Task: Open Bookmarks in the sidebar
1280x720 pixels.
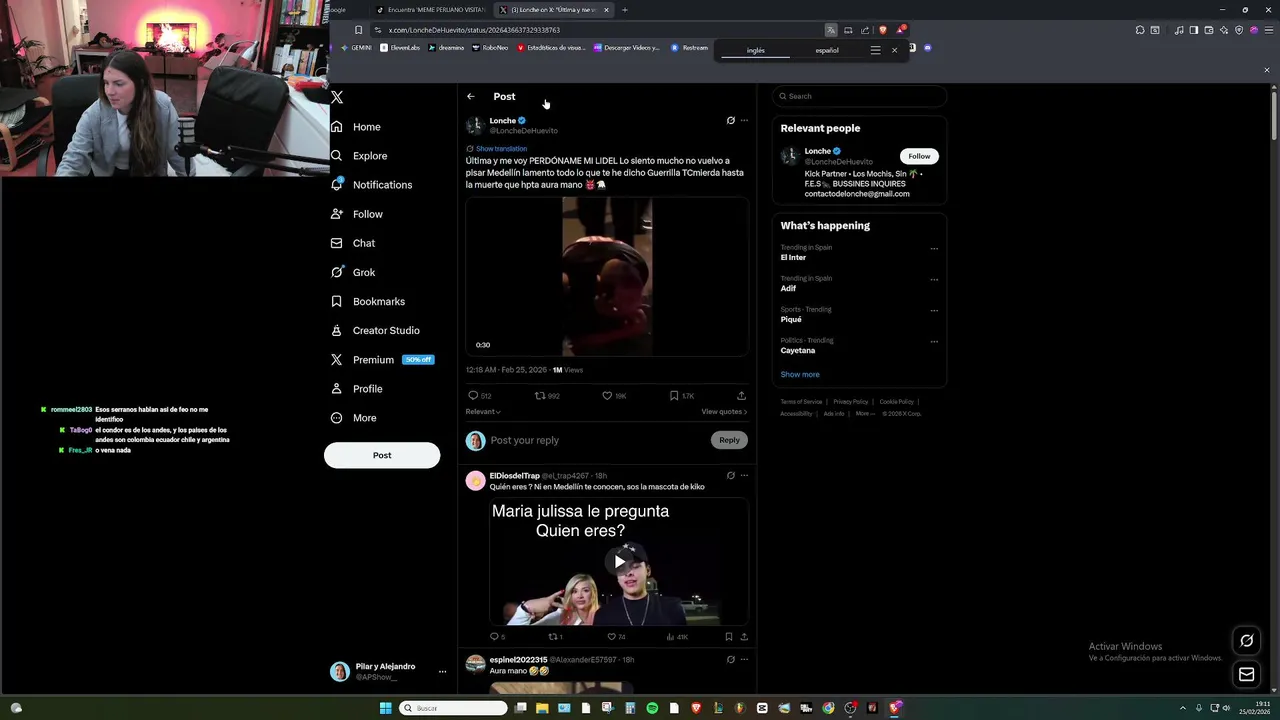Action: pyautogui.click(x=367, y=301)
